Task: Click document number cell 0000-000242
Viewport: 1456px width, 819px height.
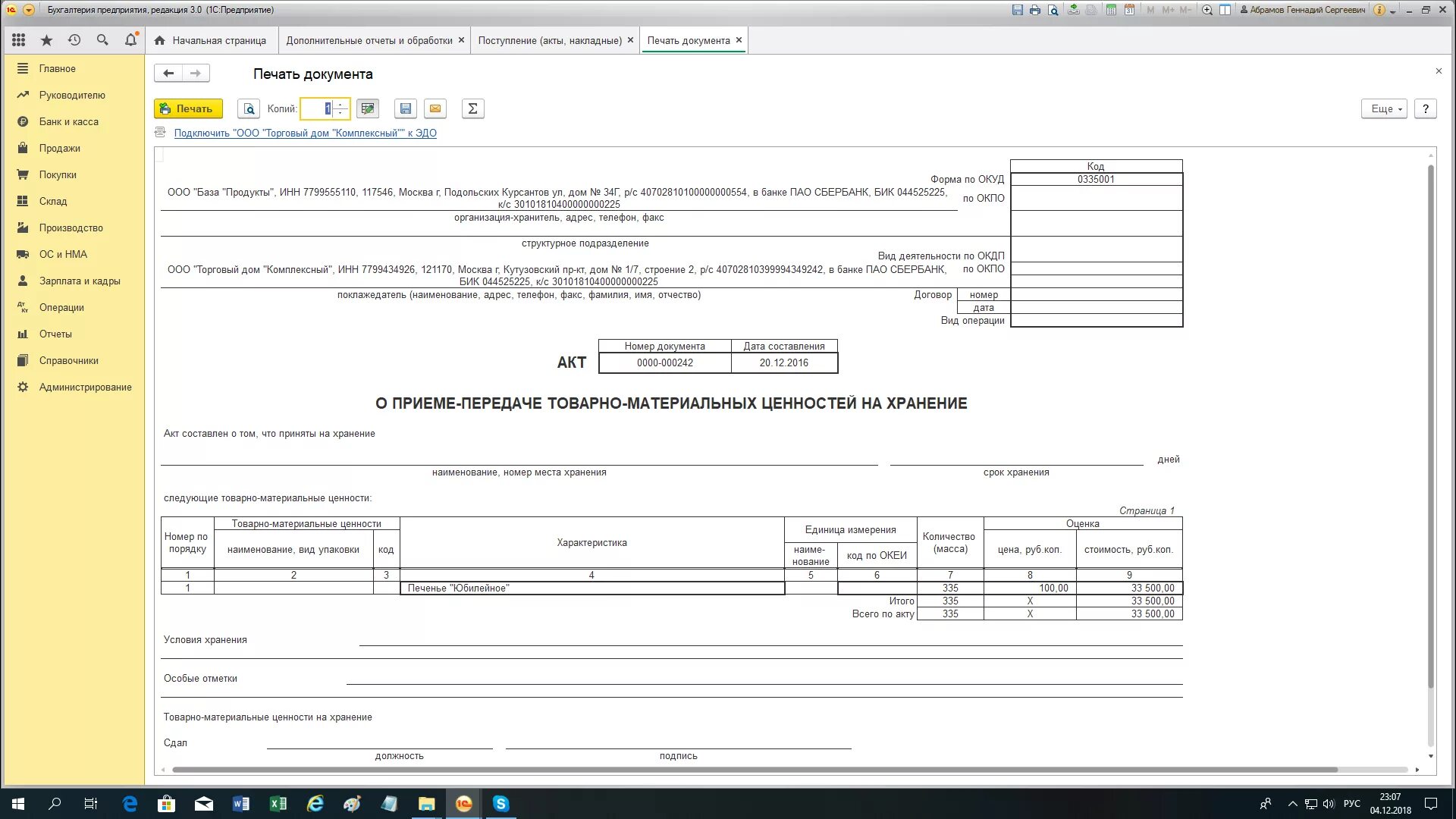Action: pos(665,362)
